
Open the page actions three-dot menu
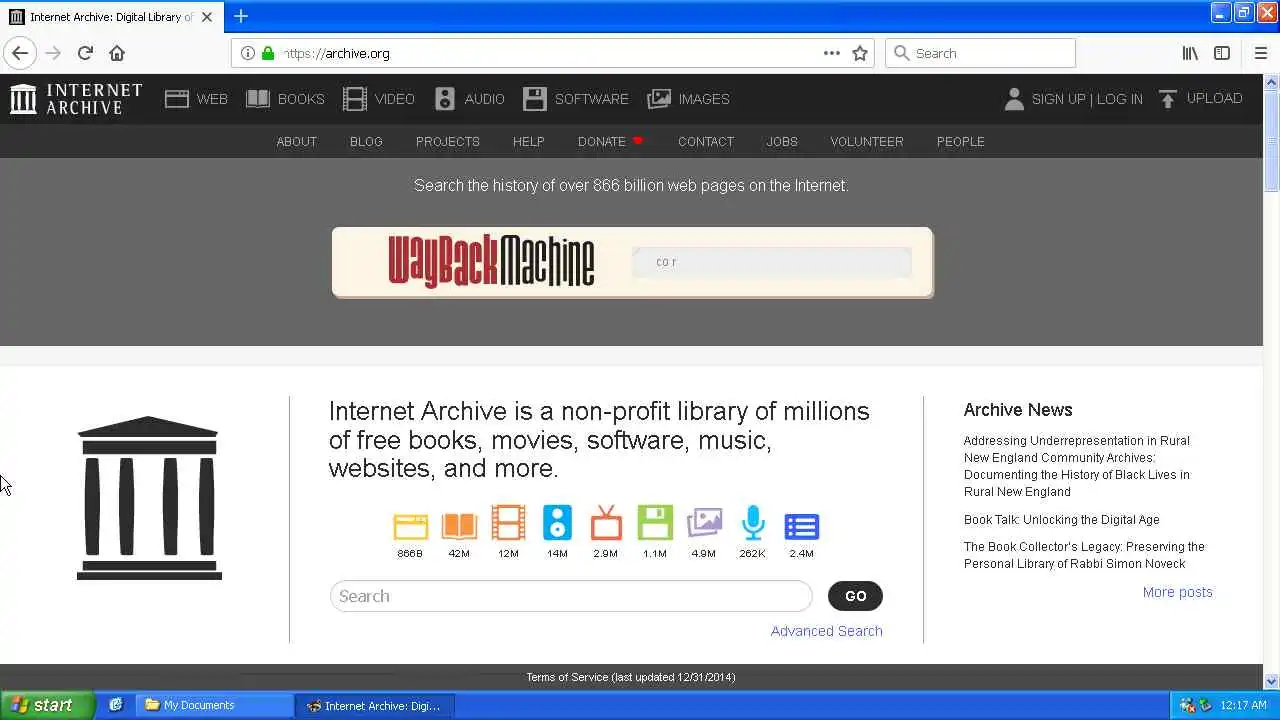831,53
